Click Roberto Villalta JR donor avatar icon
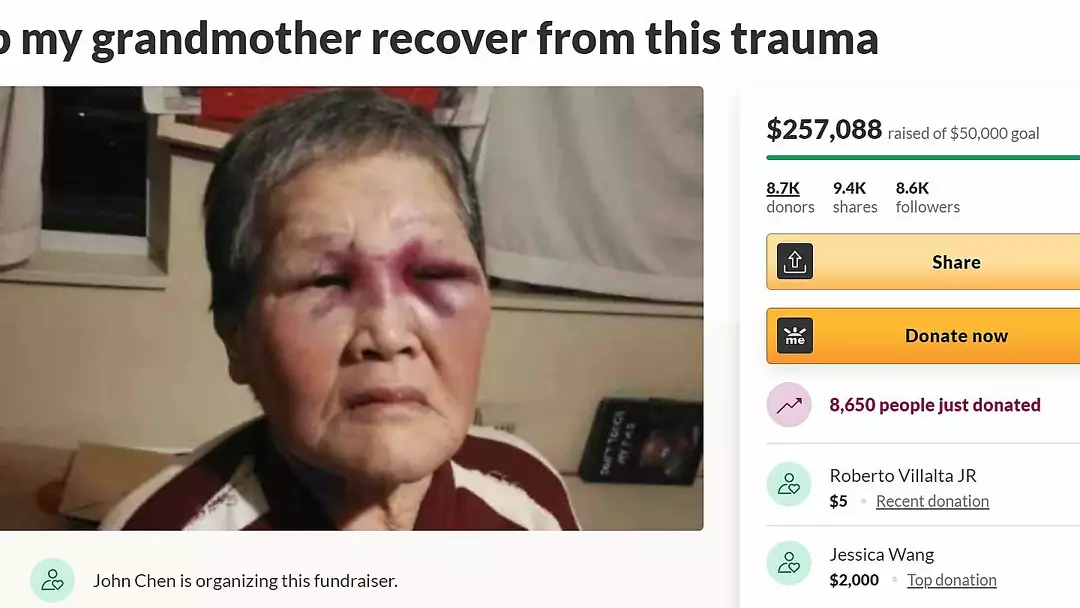 (x=789, y=484)
